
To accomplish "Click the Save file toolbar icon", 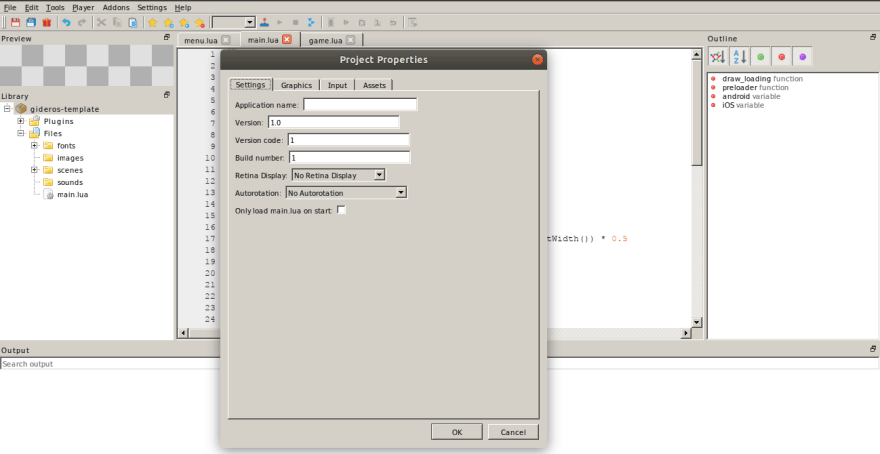I will (15, 22).
